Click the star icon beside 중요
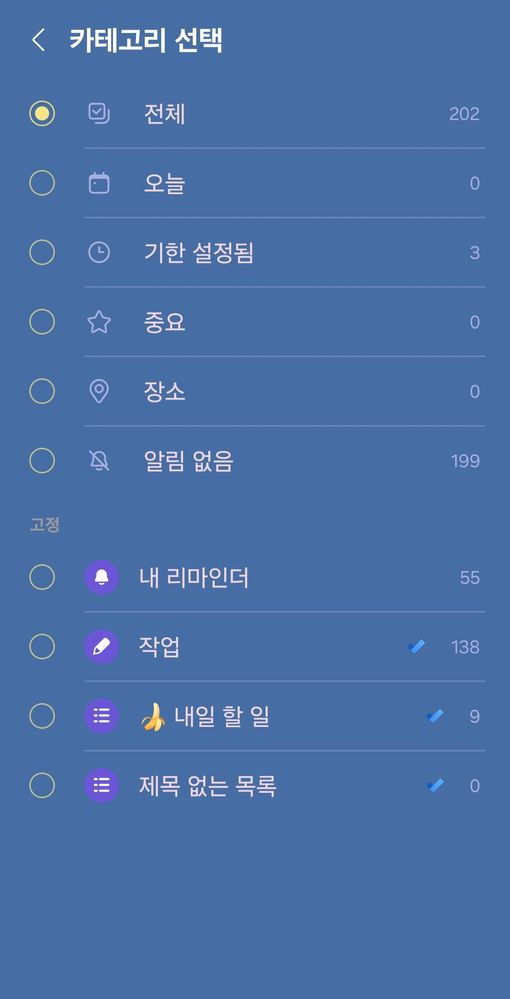510x999 pixels. 99,322
